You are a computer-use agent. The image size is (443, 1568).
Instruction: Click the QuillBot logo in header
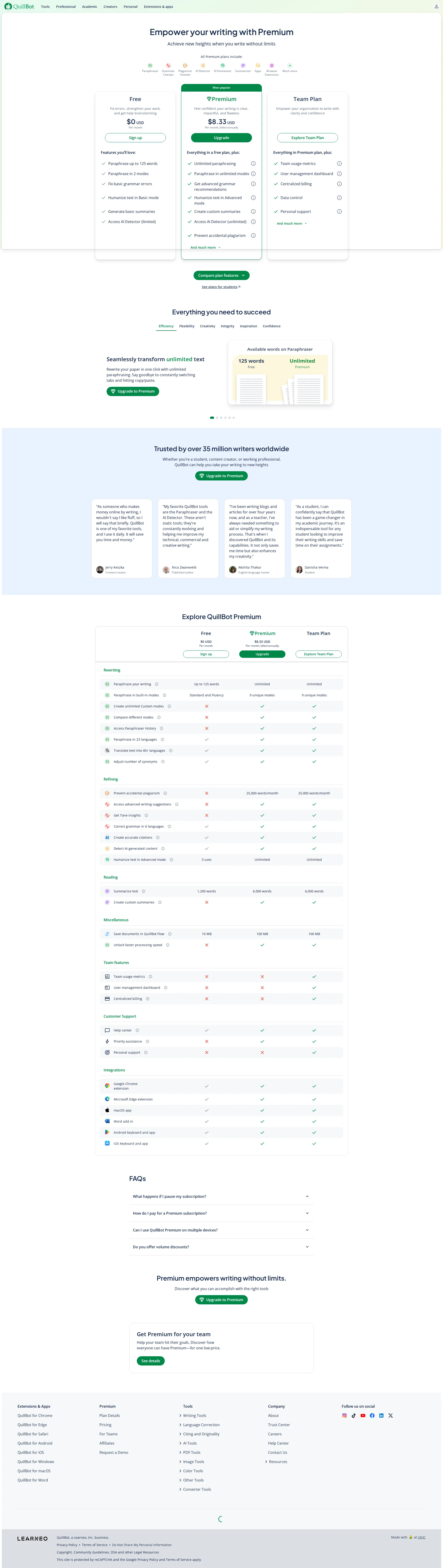tap(19, 7)
